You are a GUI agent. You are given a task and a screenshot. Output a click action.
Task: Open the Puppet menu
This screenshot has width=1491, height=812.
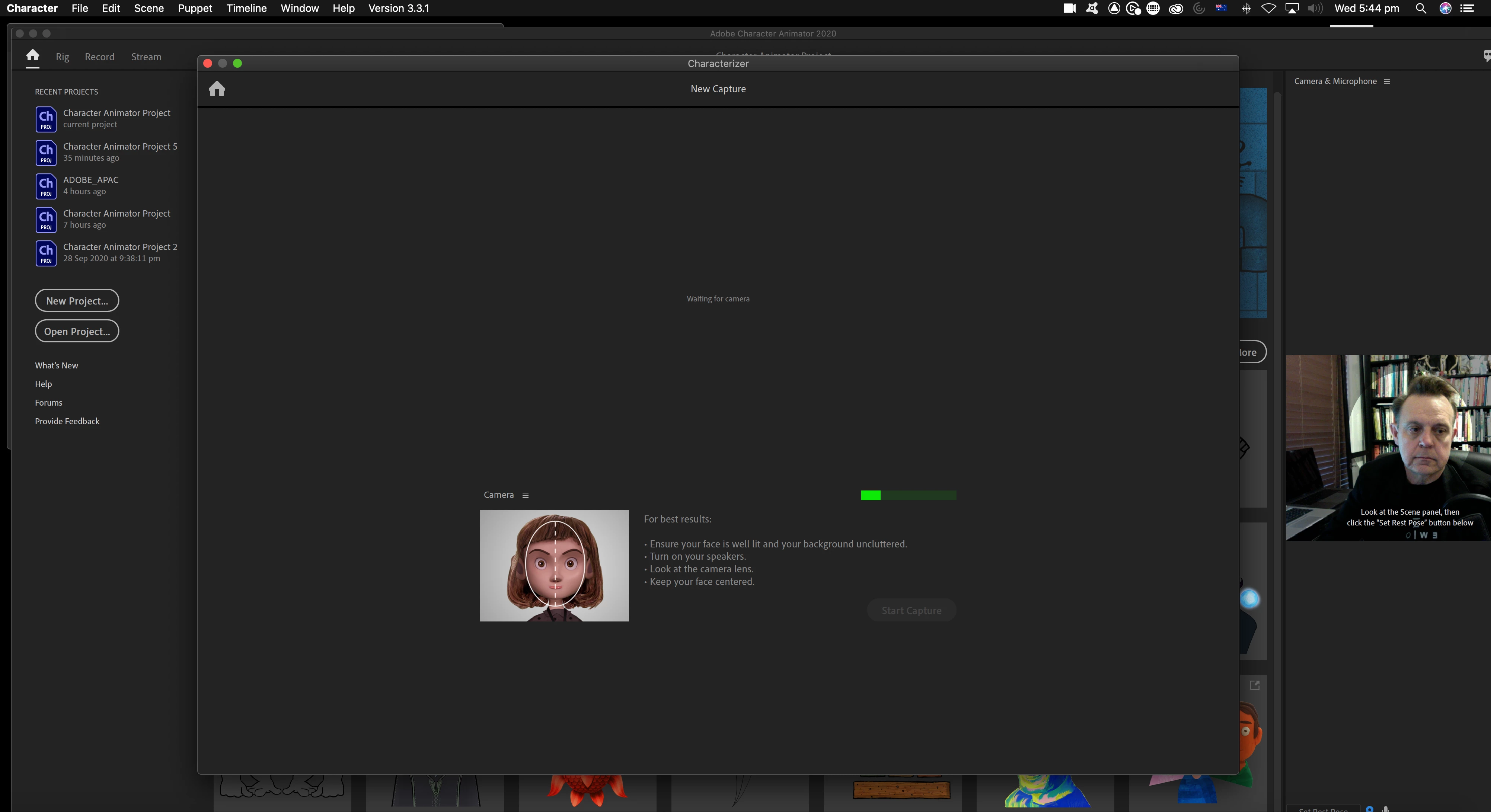pyautogui.click(x=195, y=8)
